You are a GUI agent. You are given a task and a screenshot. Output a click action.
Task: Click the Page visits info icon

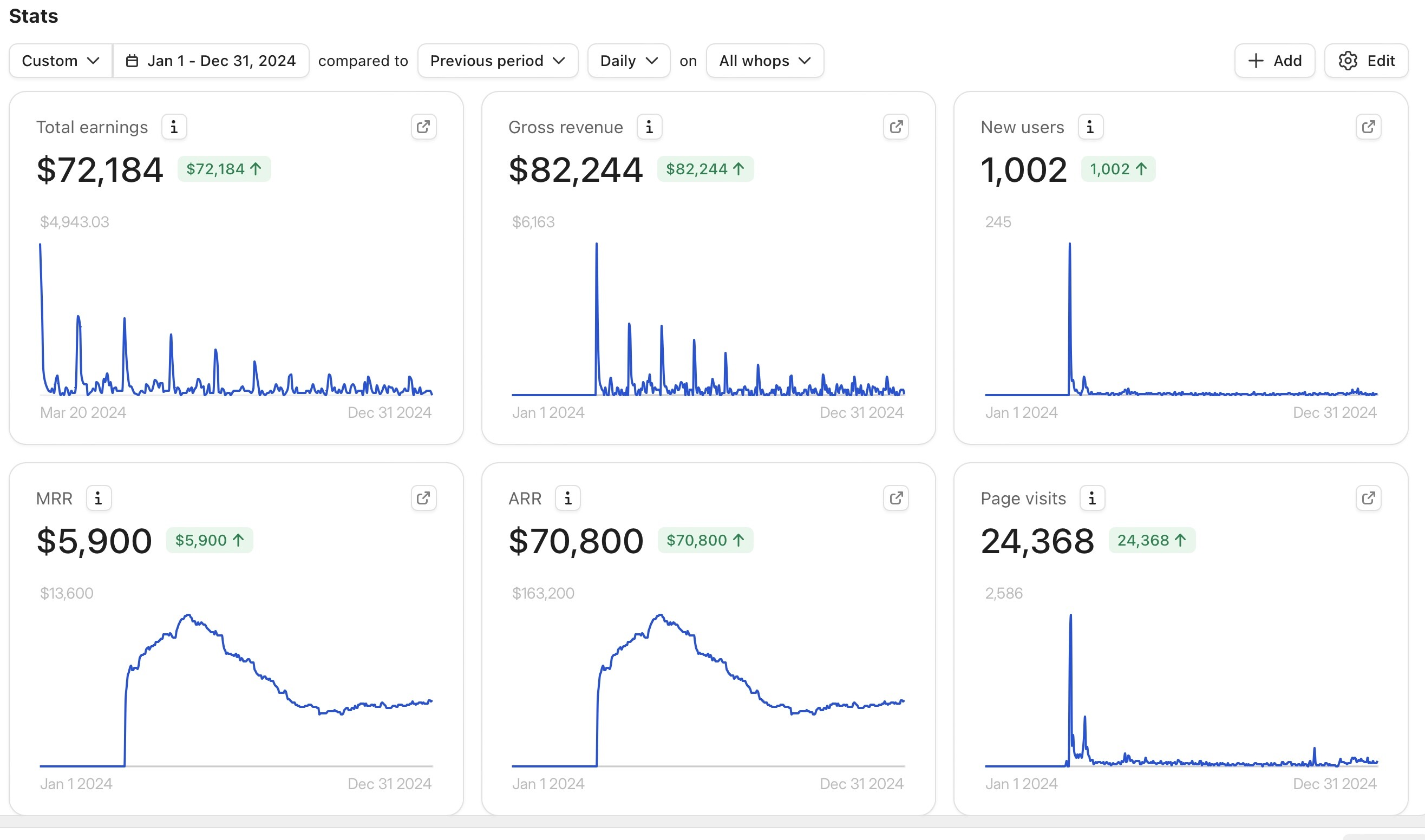click(1092, 498)
